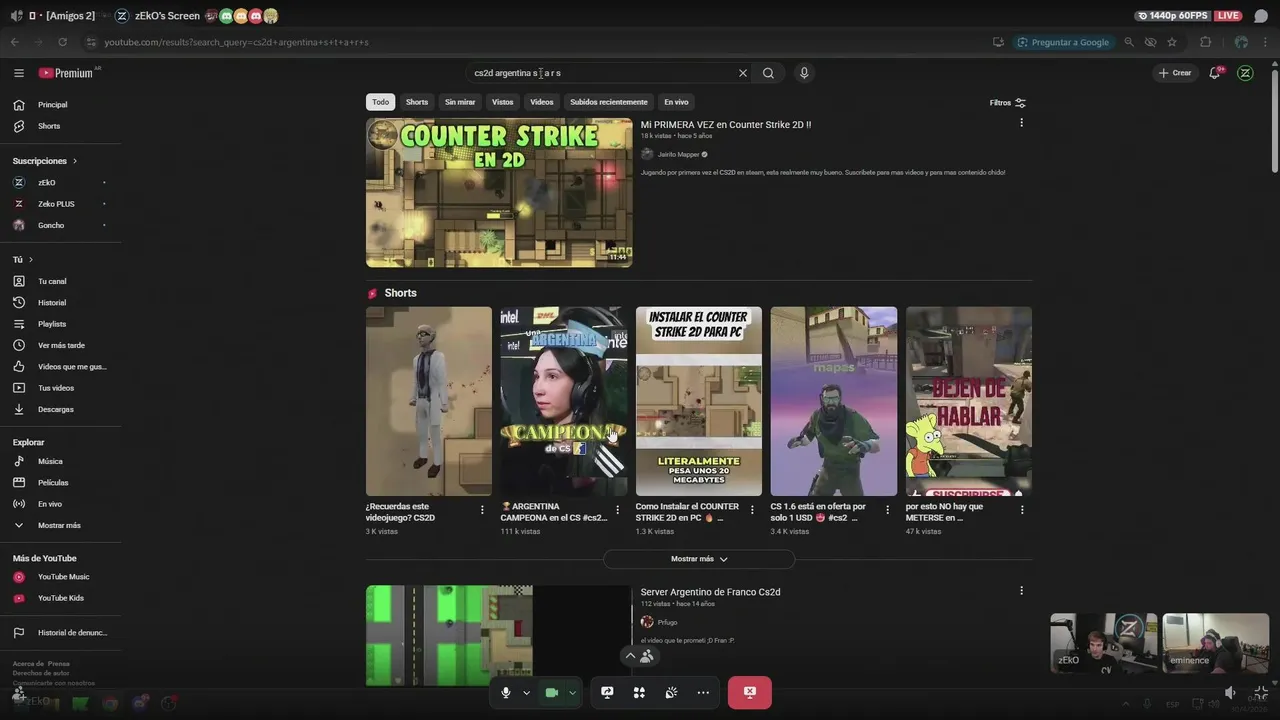Expand Mostrar más under Shorts shelf
Image resolution: width=1280 pixels, height=720 pixels.
(699, 559)
